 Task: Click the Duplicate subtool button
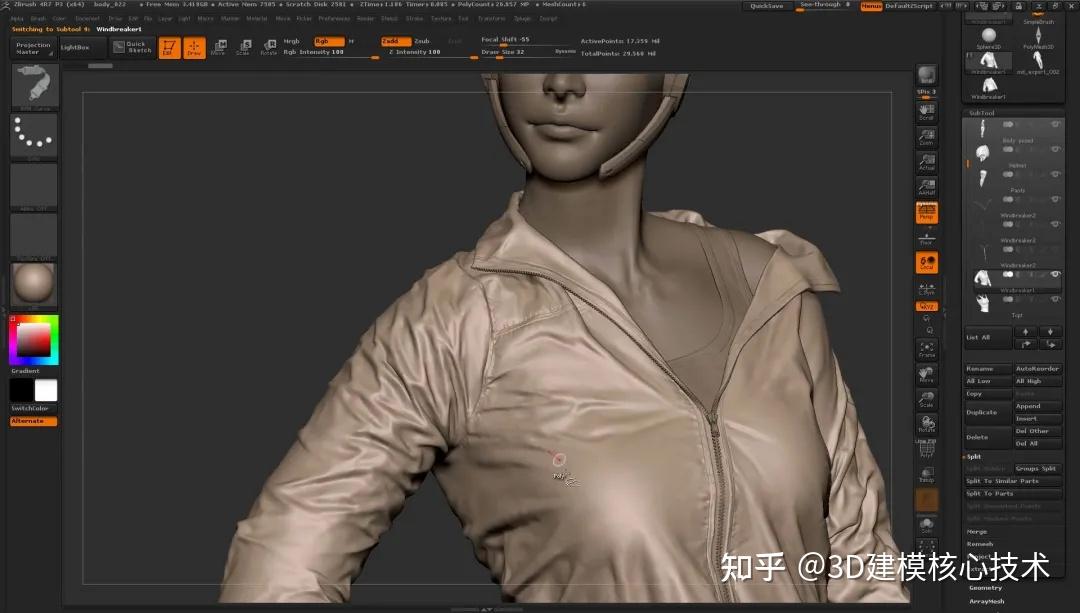tap(988, 412)
